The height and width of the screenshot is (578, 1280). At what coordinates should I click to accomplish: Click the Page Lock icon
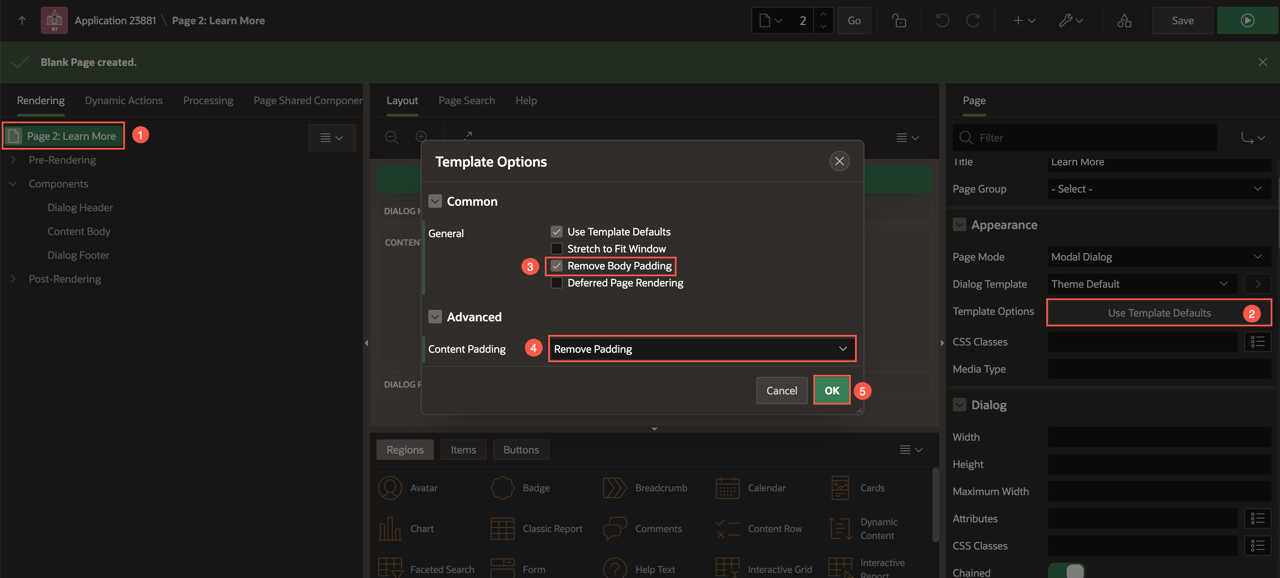899,20
